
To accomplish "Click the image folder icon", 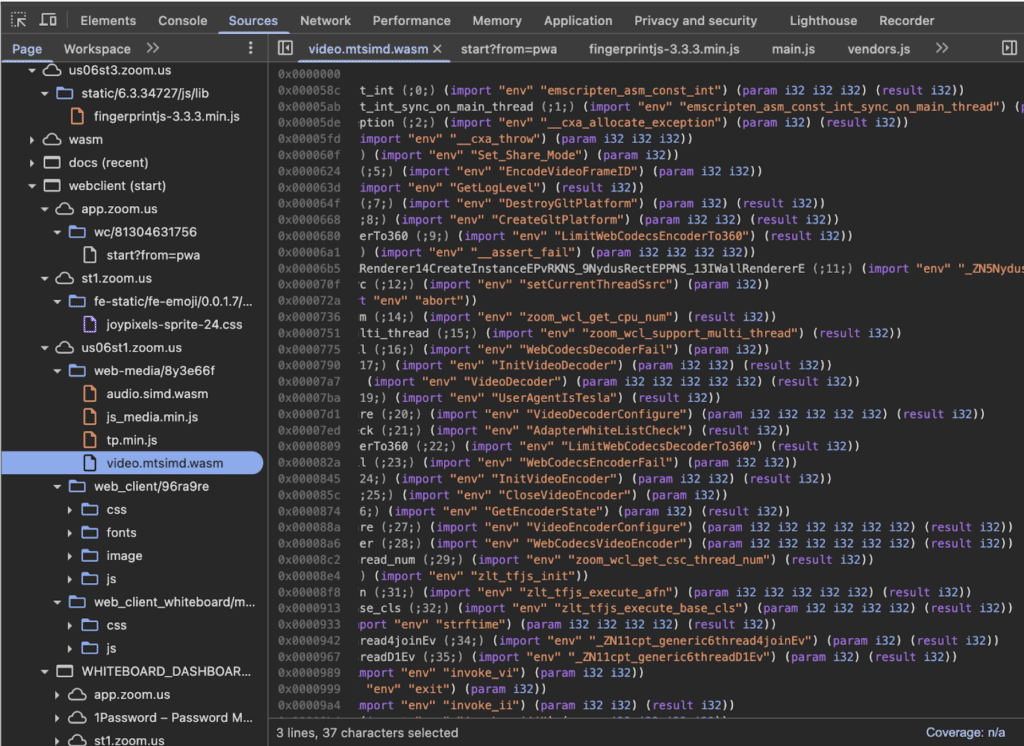I will (x=90, y=556).
